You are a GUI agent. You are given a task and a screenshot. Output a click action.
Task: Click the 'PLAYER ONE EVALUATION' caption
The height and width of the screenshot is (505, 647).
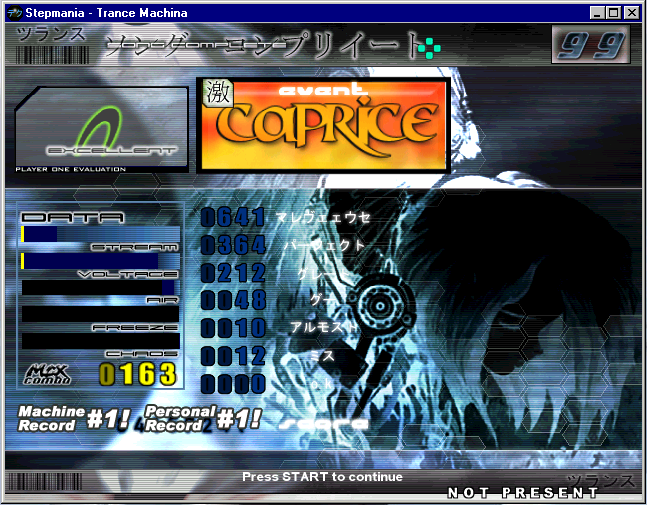click(71, 169)
